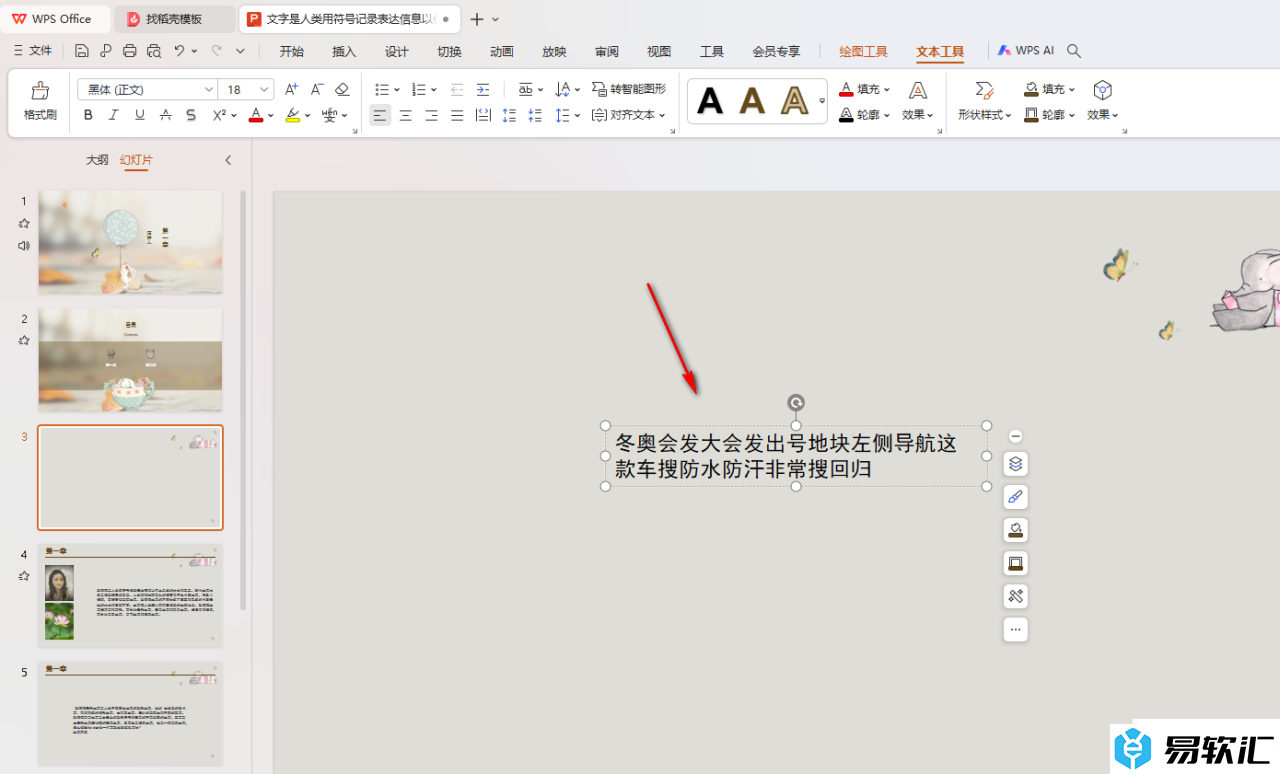The width and height of the screenshot is (1280, 774).
Task: Toggle underline formatting
Action: click(x=140, y=116)
